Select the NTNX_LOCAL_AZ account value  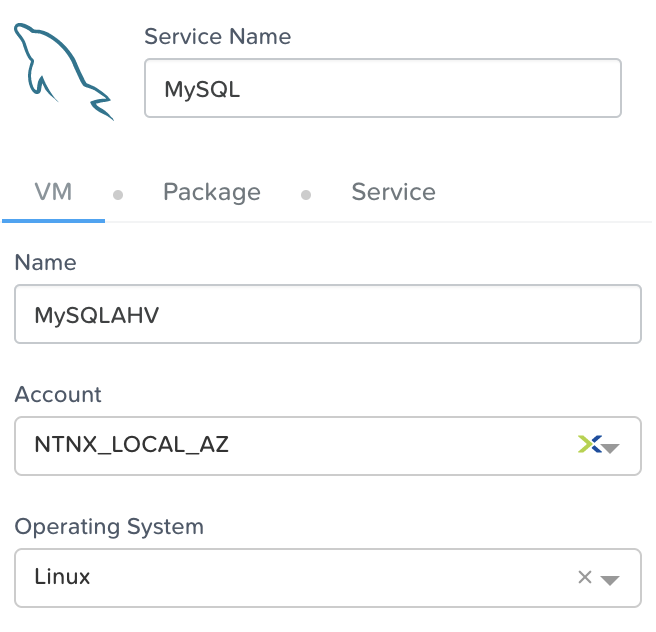click(132, 444)
